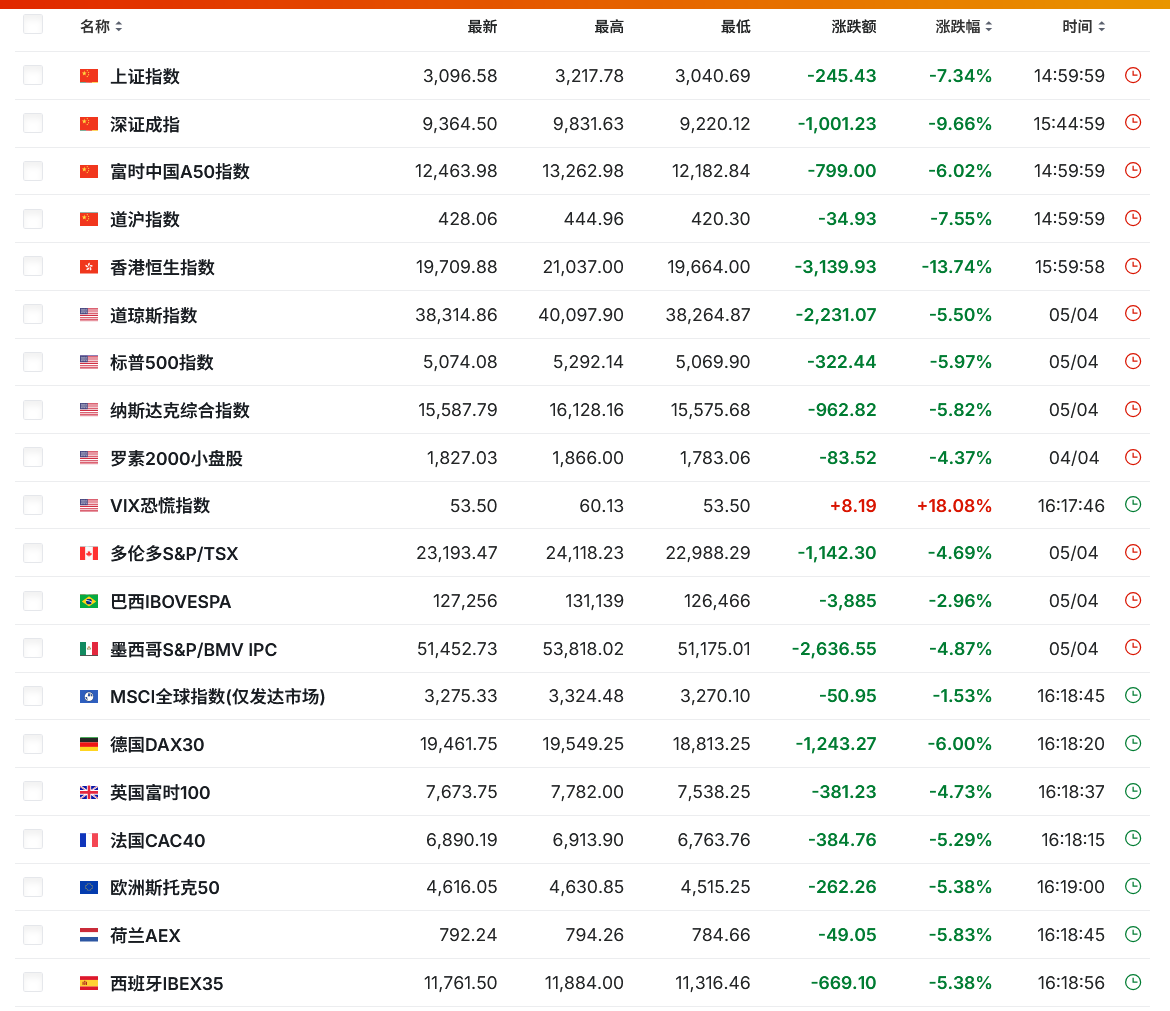Click the -13.74% change value
Viewport: 1170px width, 1011px height.
click(x=957, y=267)
